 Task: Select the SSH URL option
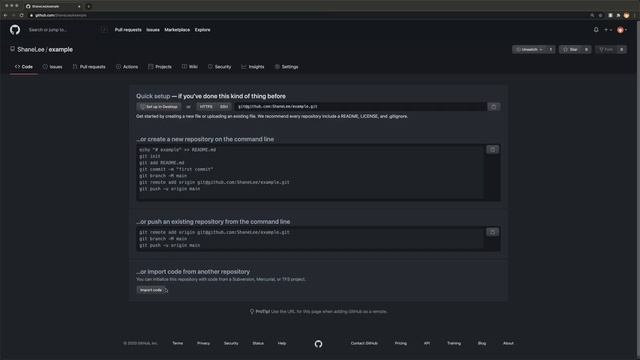(x=224, y=107)
